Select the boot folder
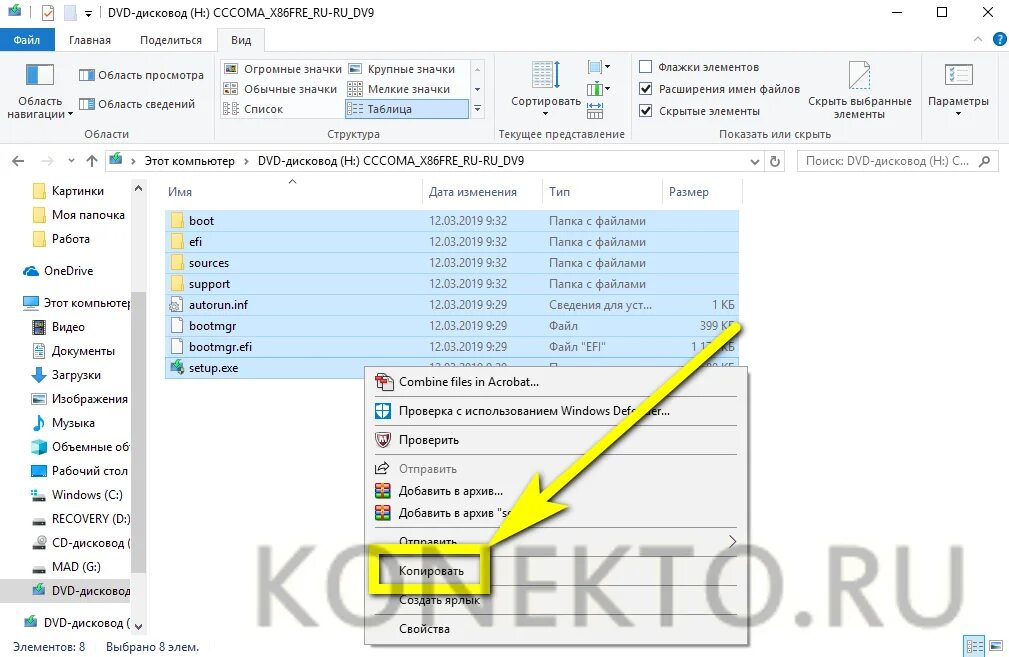This screenshot has width=1009, height=657. [452, 221]
